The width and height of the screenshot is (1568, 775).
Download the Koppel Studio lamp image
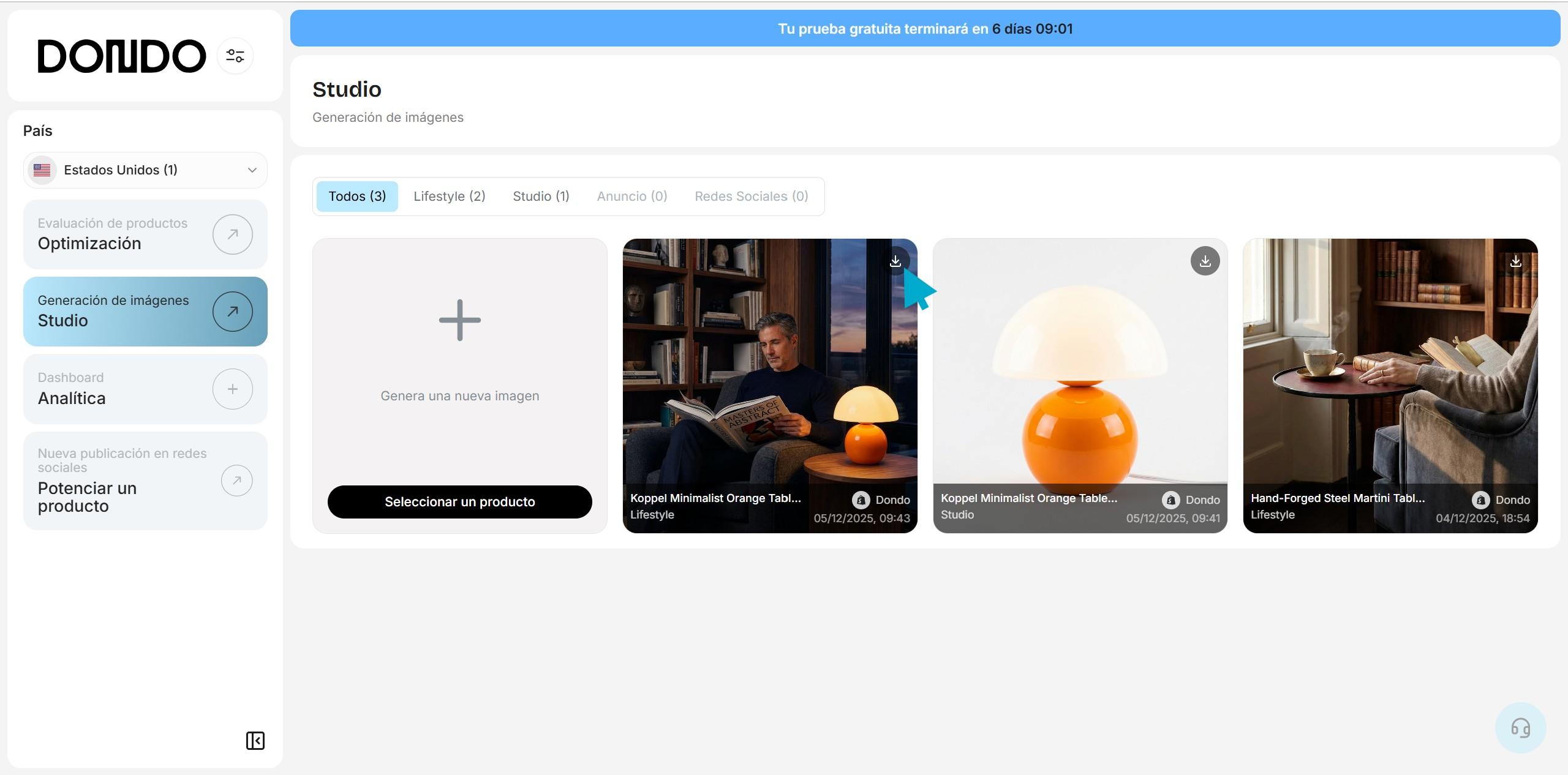[x=1205, y=261]
